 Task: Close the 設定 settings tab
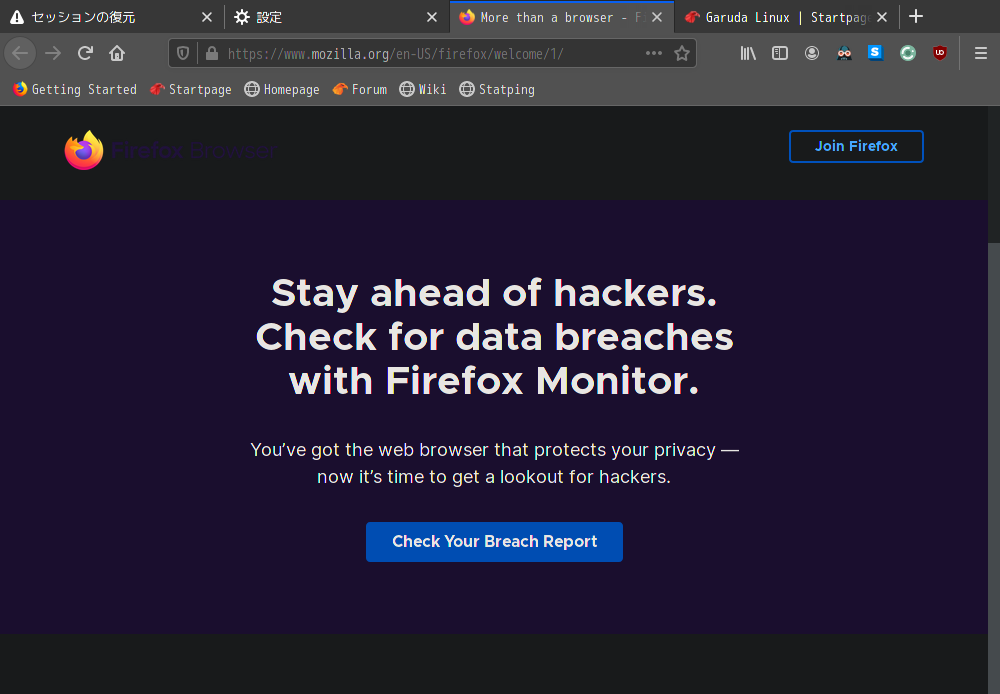pyautogui.click(x=432, y=17)
